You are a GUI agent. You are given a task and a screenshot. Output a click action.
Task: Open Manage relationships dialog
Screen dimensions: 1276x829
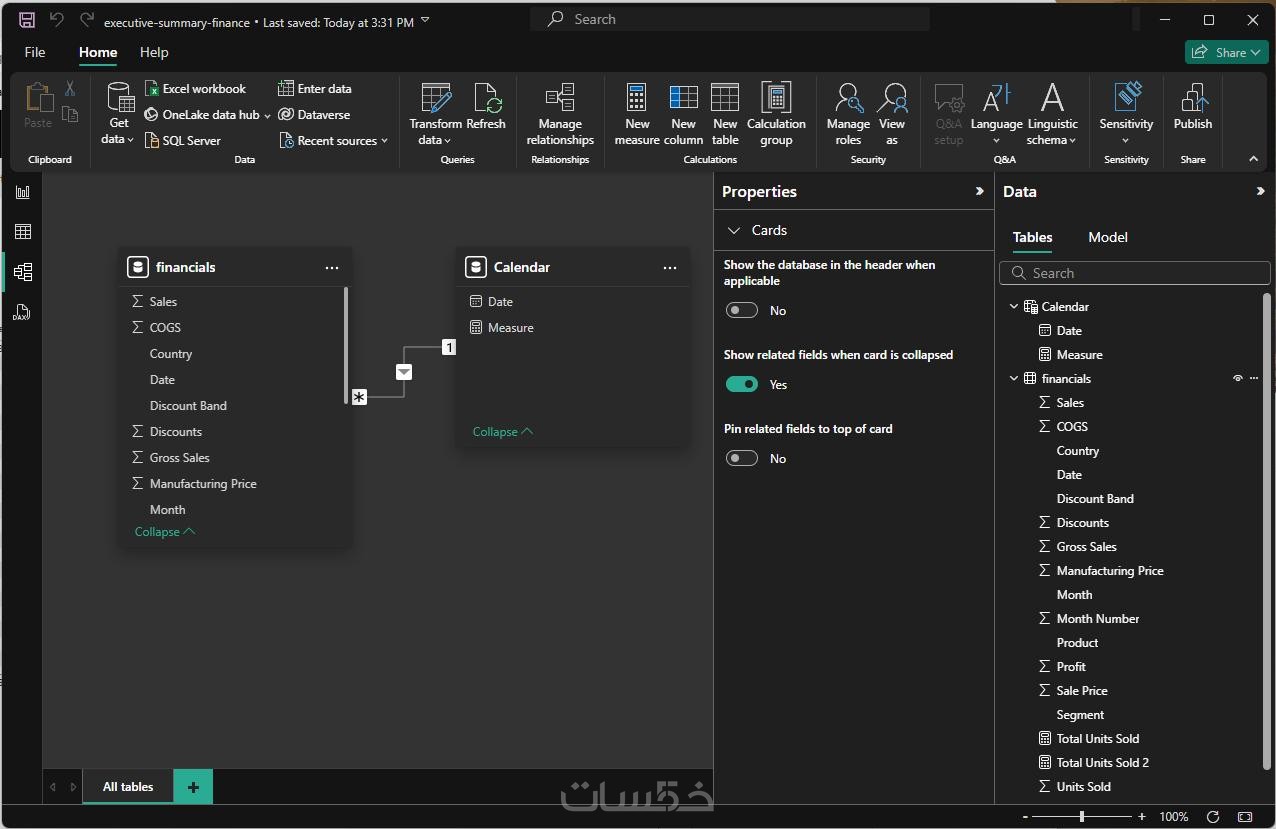click(x=560, y=114)
